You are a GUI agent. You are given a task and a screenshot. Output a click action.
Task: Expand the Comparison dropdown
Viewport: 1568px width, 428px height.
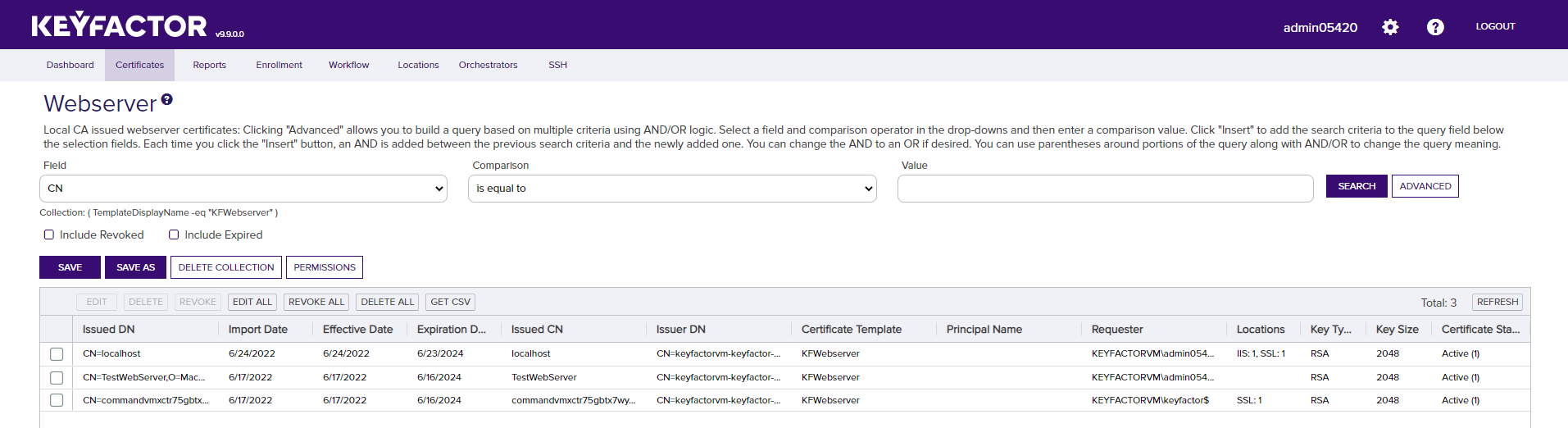click(x=672, y=189)
